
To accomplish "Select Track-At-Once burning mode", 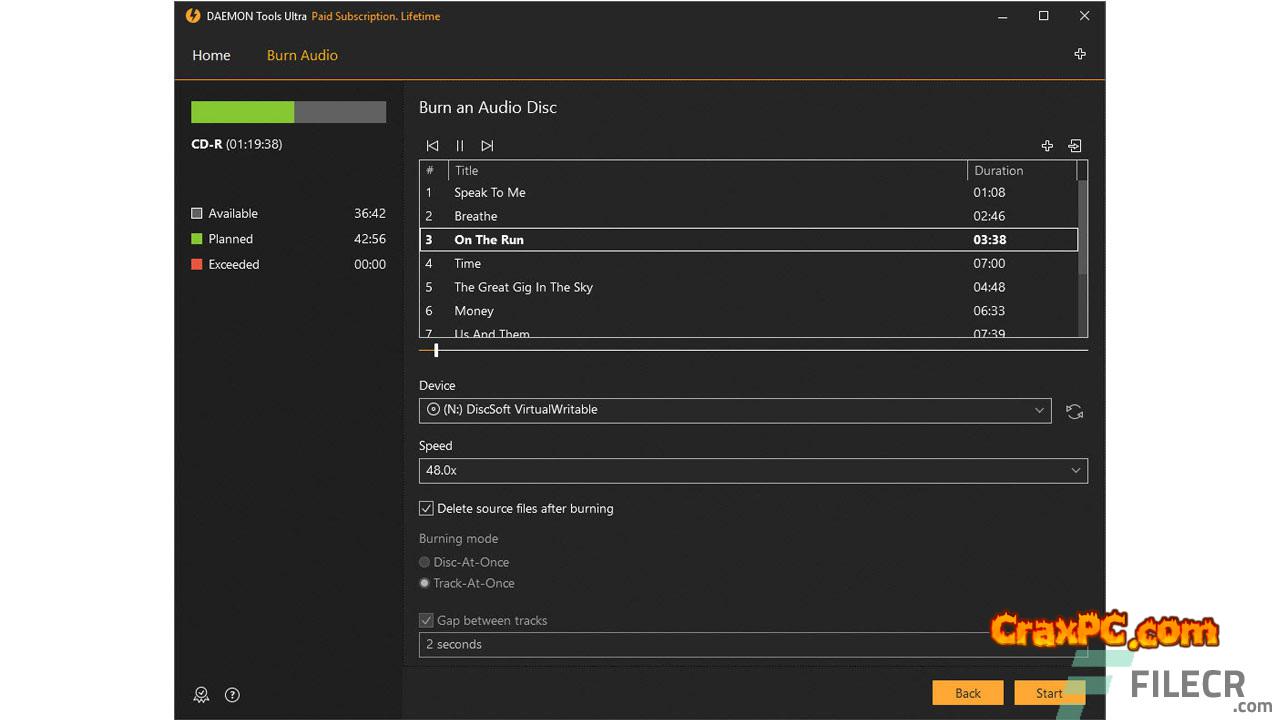I will (x=425, y=583).
